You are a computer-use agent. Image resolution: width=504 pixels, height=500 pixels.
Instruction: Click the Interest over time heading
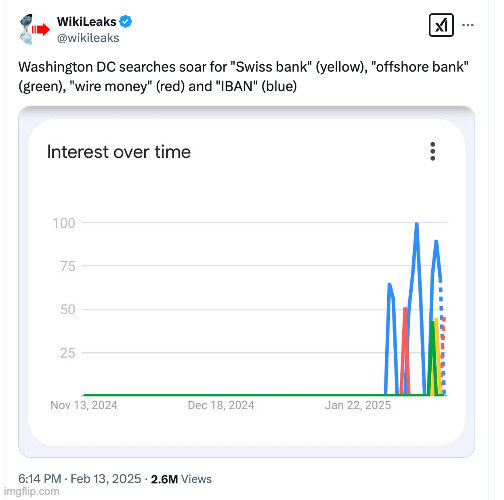(x=119, y=152)
